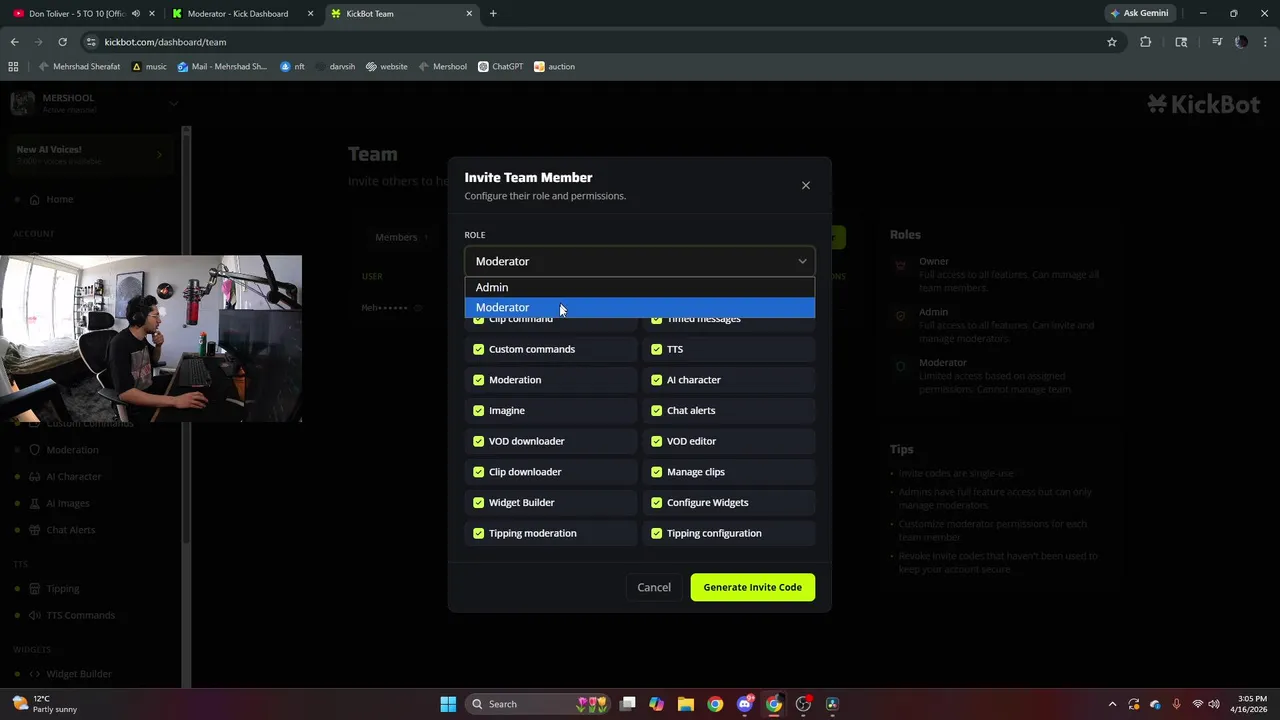1280x720 pixels.
Task: Toggle the Moderation permission checkbox
Action: tap(478, 380)
